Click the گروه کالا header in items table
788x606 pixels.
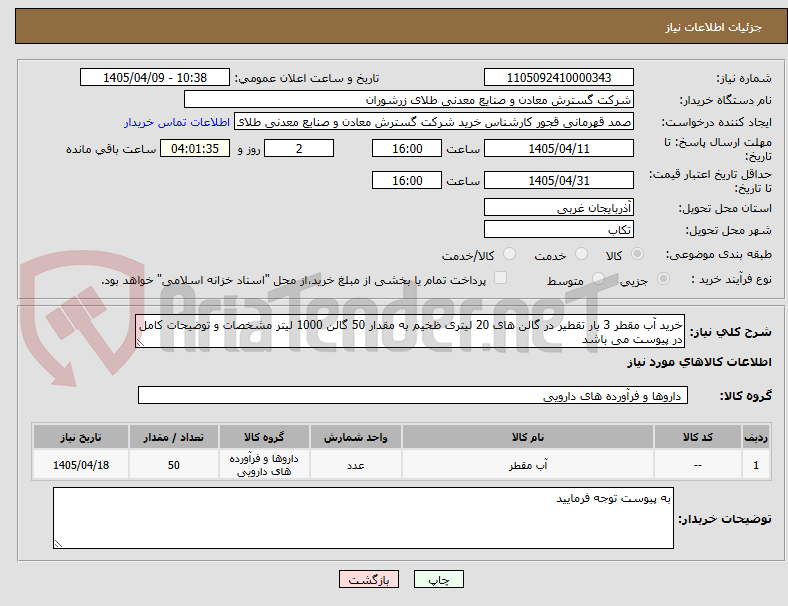pos(264,437)
